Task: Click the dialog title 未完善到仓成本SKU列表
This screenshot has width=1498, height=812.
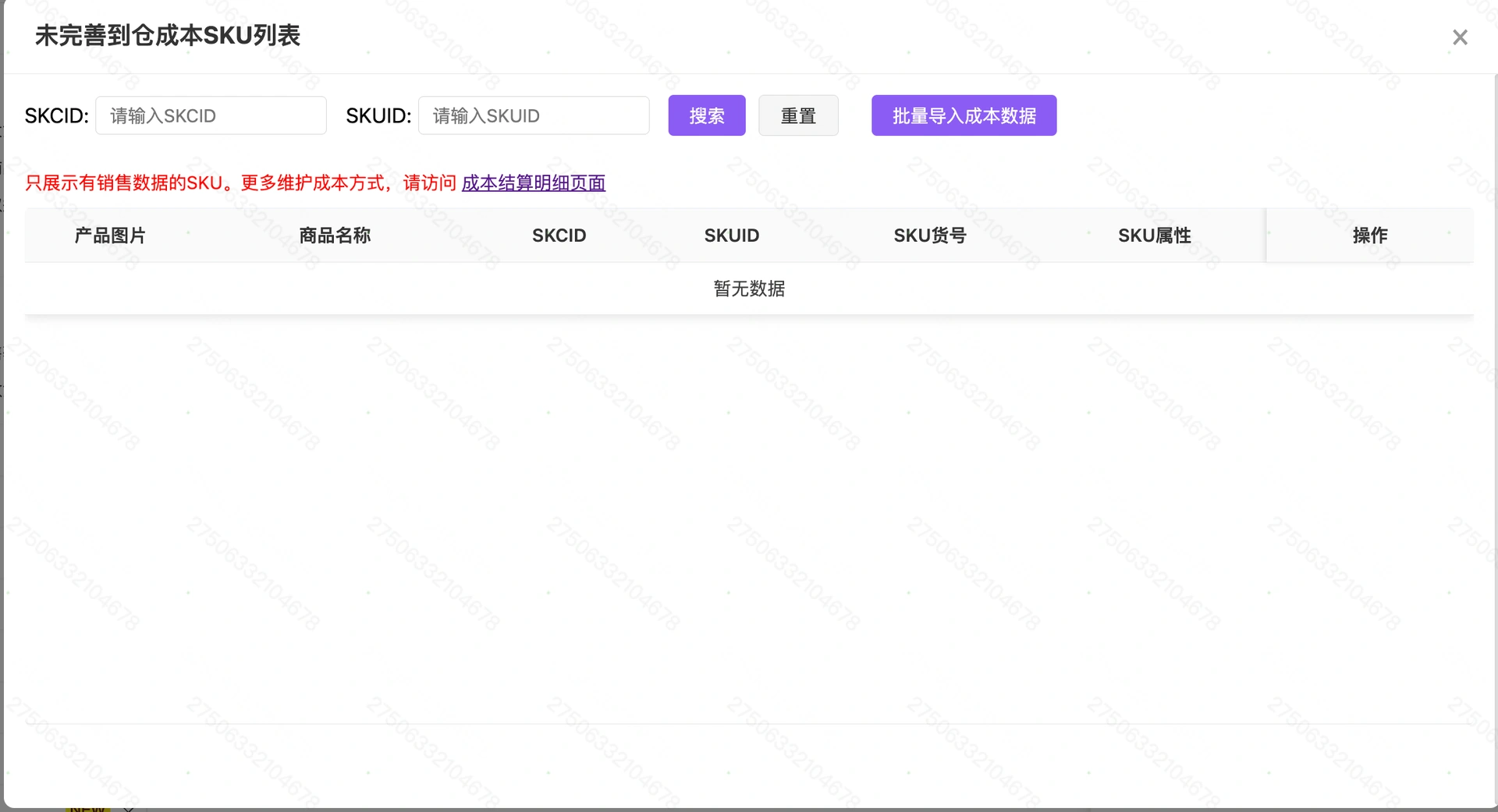Action: tap(168, 36)
